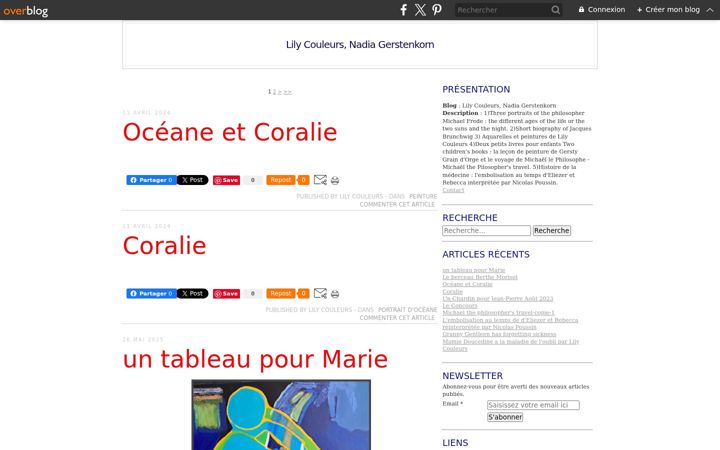Jump to last page with double arrow

click(287, 92)
